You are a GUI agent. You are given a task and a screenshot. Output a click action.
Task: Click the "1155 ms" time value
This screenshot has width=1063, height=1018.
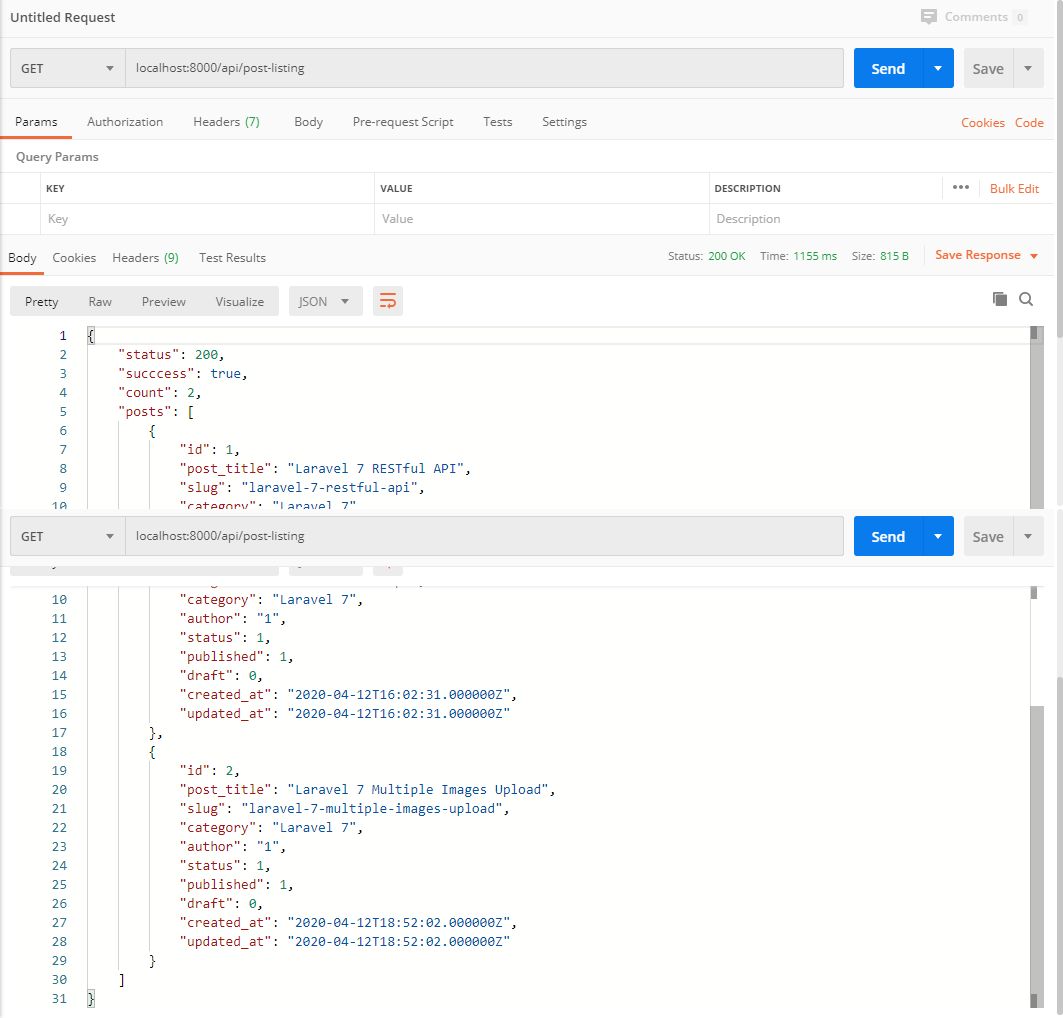815,256
